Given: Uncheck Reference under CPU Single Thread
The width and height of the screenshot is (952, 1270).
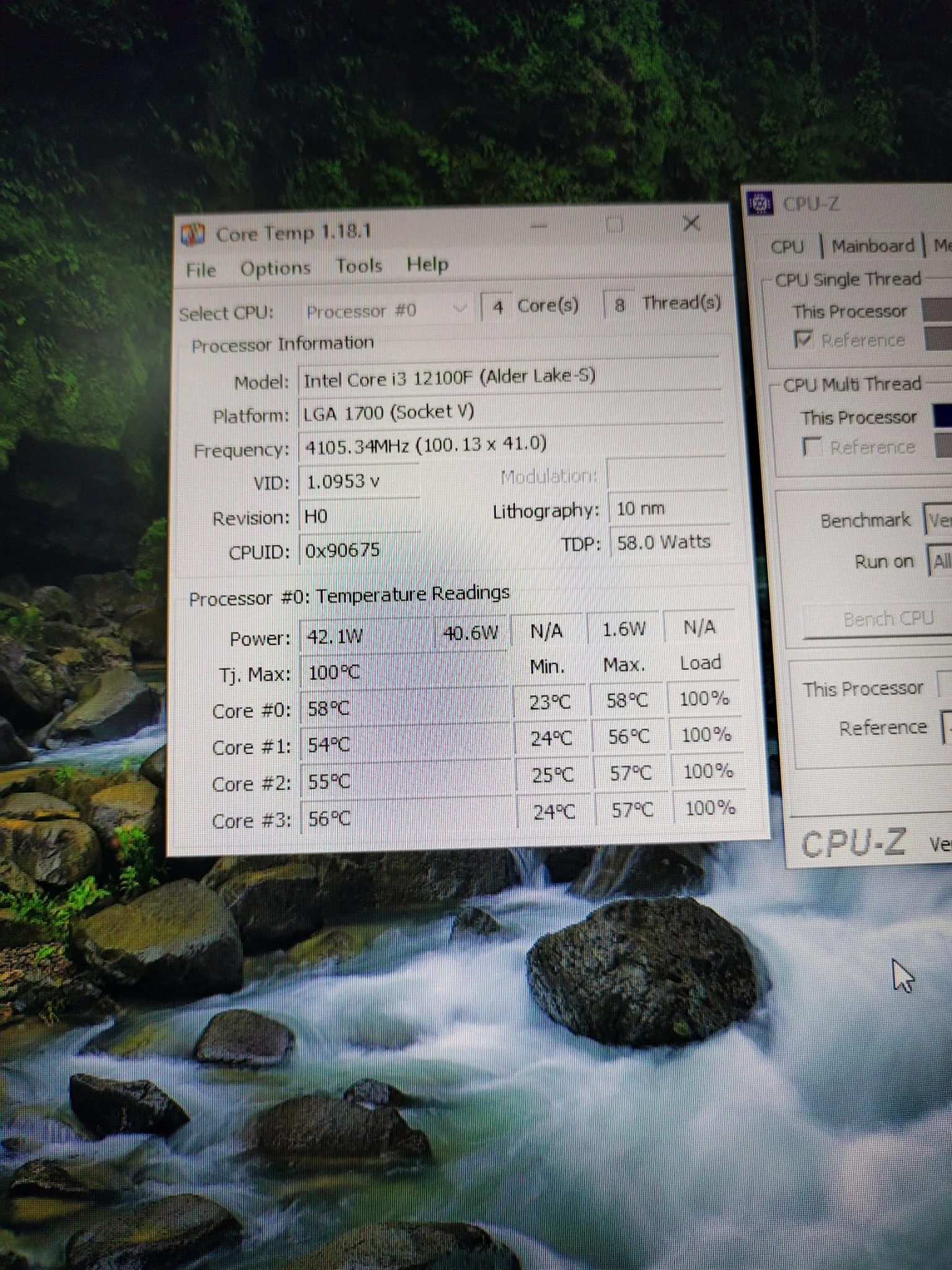Looking at the screenshot, I should (803, 340).
